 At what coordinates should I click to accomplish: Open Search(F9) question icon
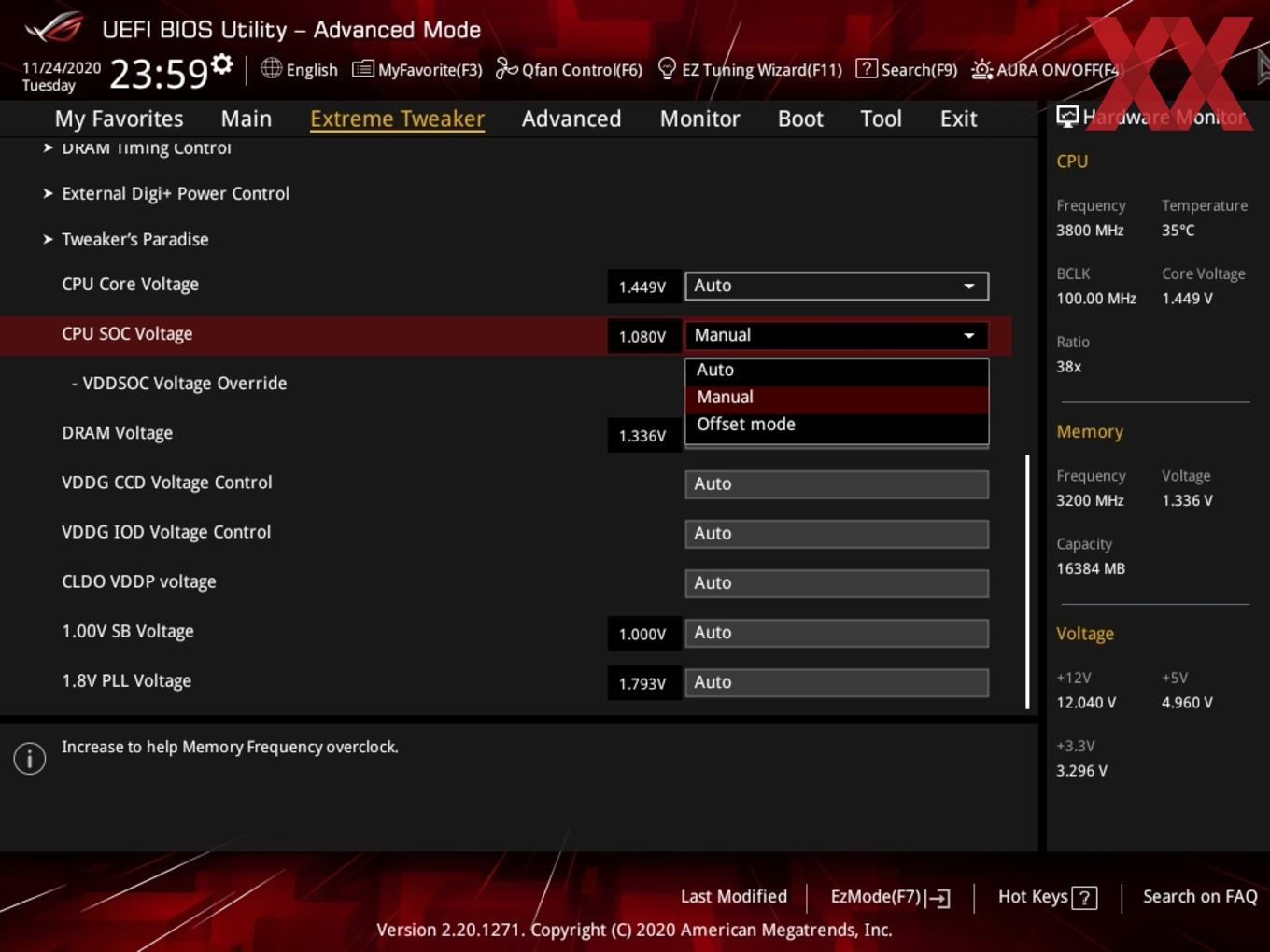point(866,69)
